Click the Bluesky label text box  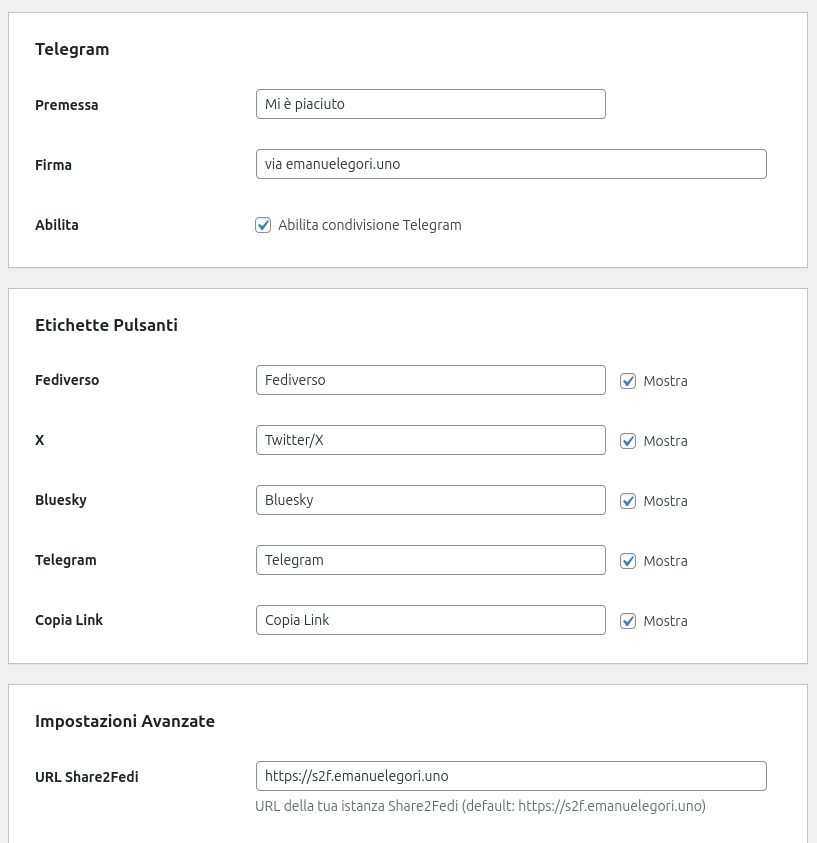[x=430, y=500]
